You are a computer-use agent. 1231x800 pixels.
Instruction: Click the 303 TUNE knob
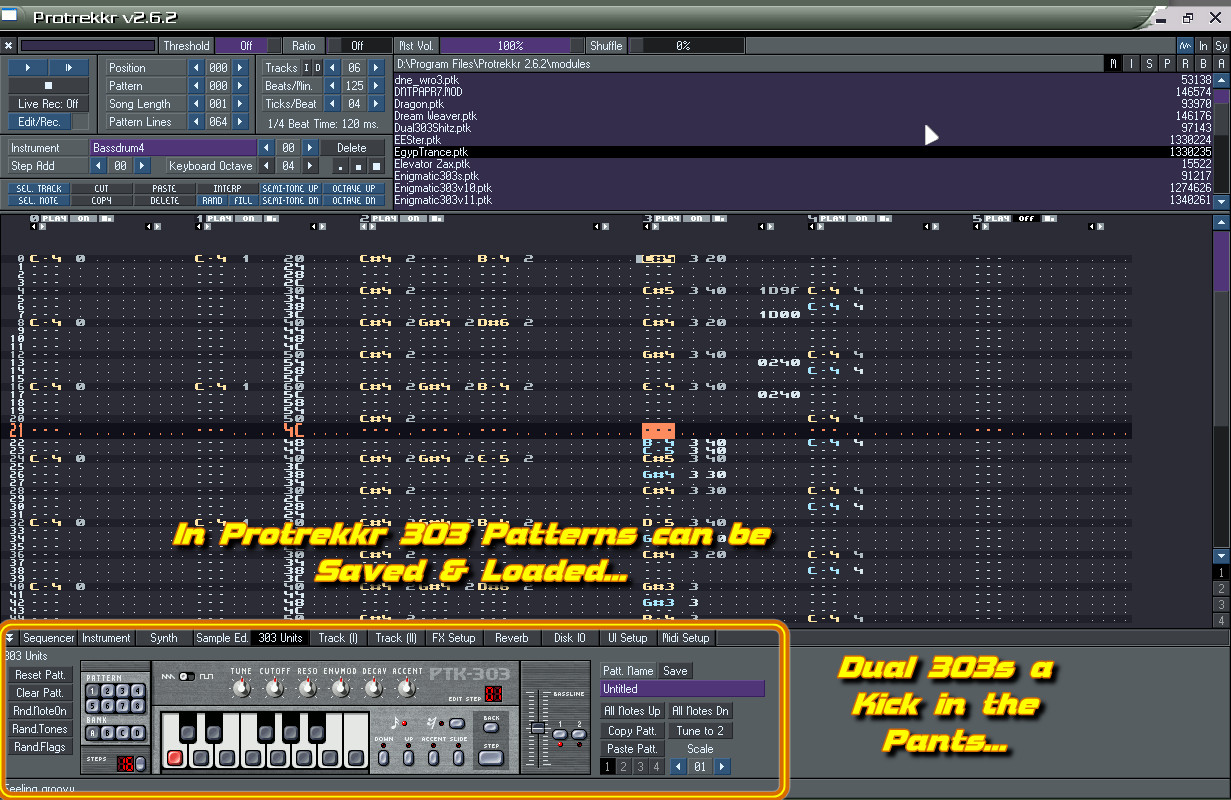point(241,689)
